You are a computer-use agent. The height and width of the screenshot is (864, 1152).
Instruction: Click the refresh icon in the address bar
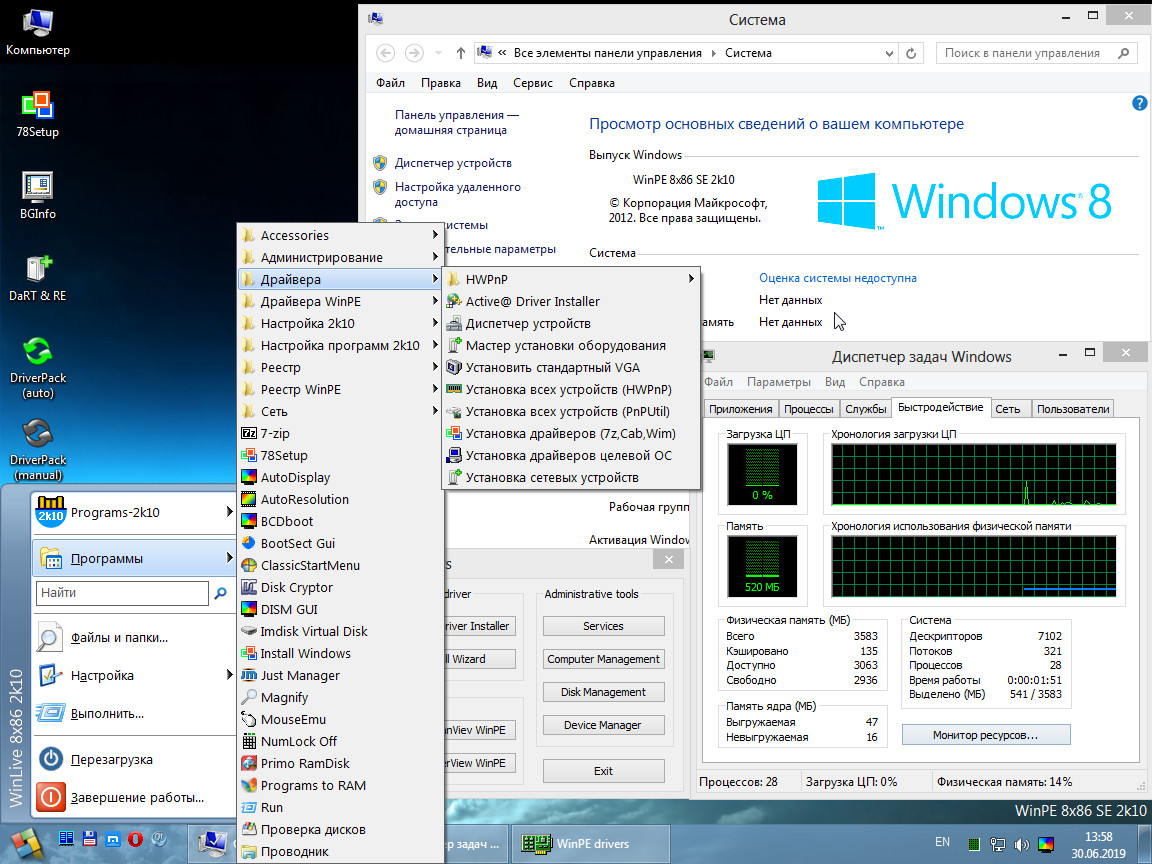point(910,53)
